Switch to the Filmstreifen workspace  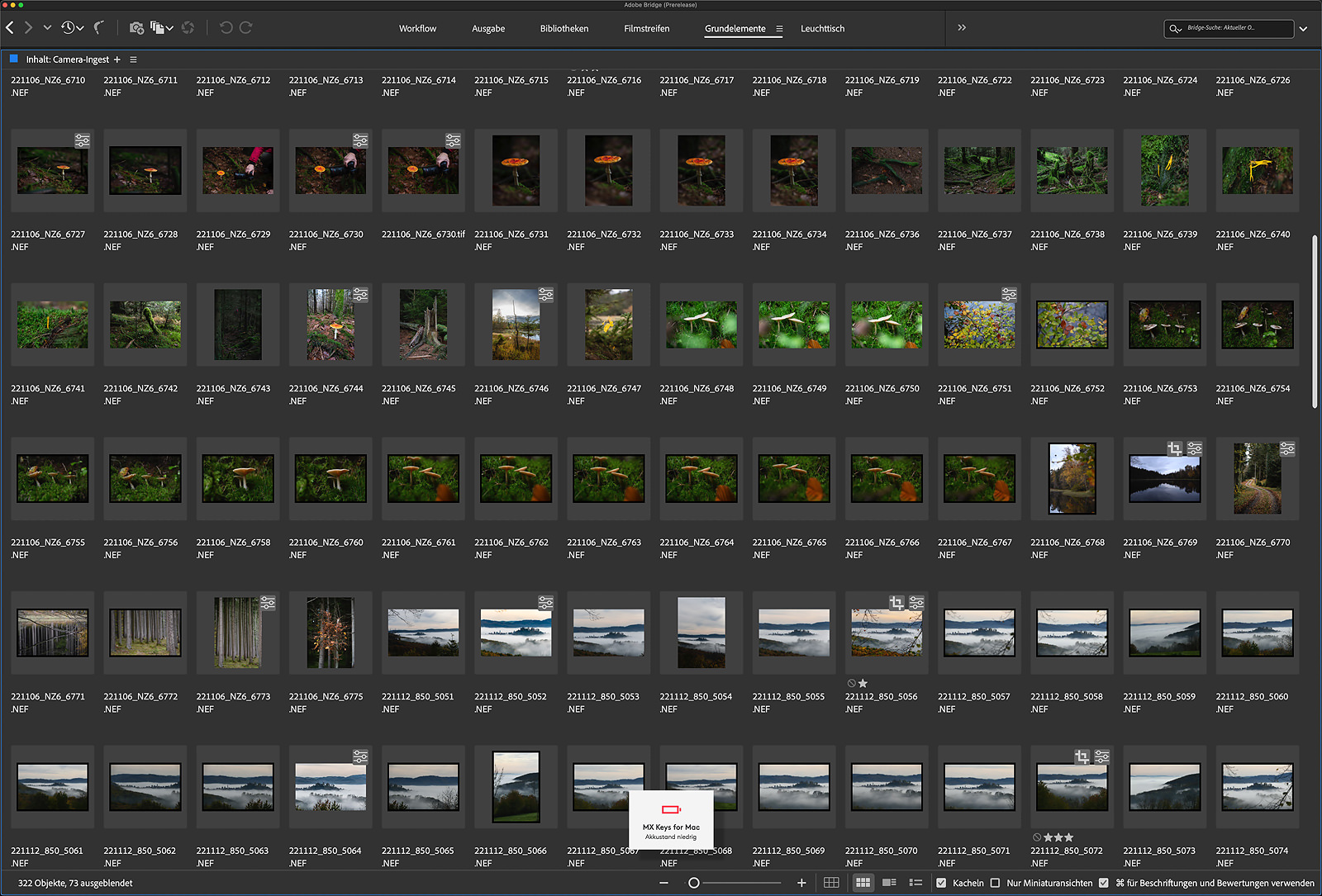[646, 29]
